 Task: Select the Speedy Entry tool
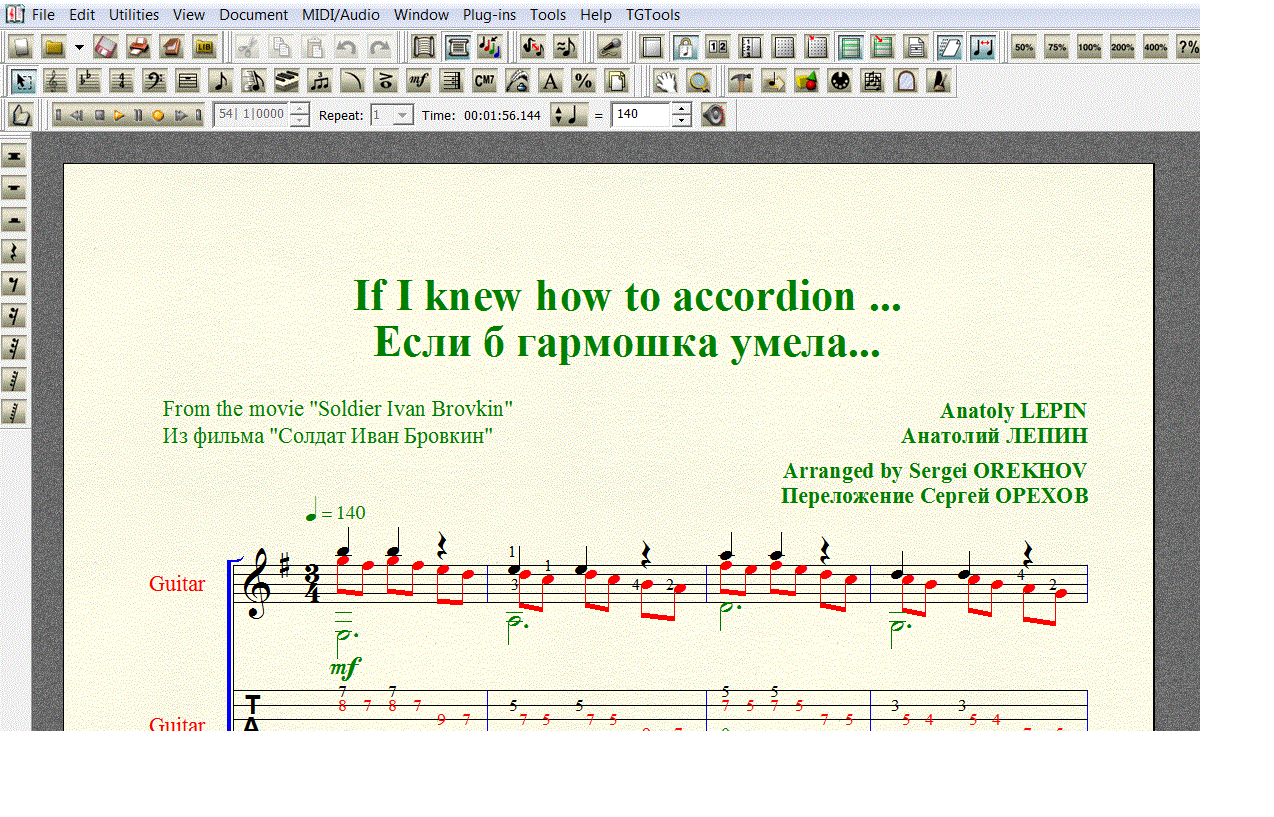point(253,81)
